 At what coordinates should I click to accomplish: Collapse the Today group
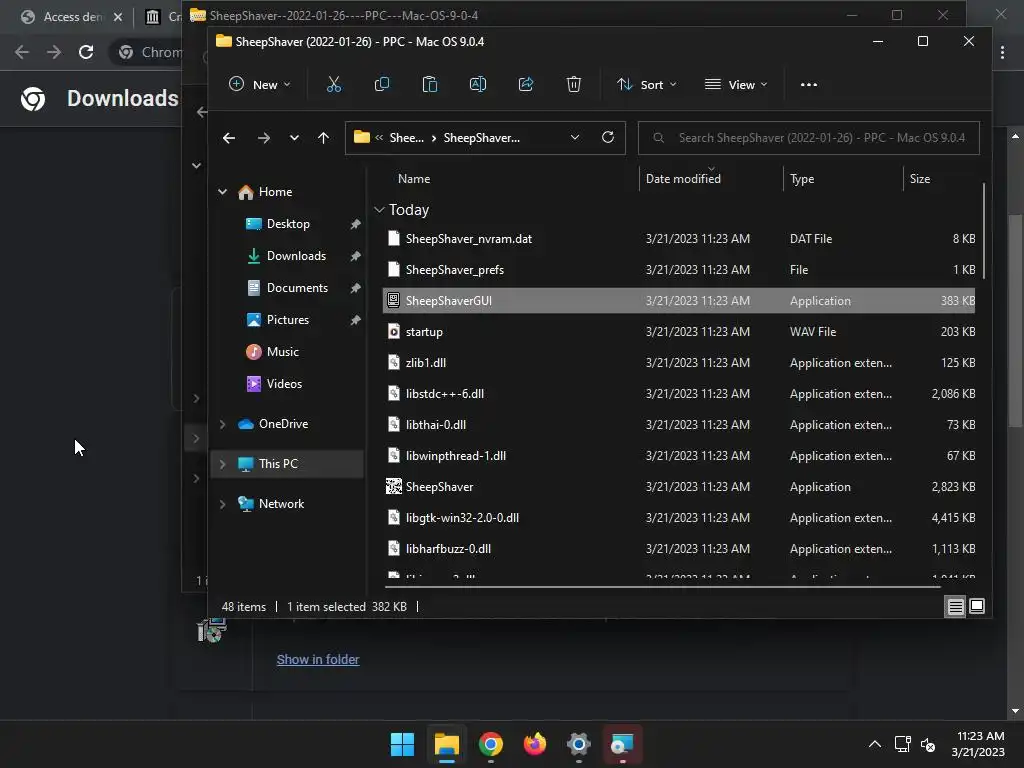(x=379, y=210)
